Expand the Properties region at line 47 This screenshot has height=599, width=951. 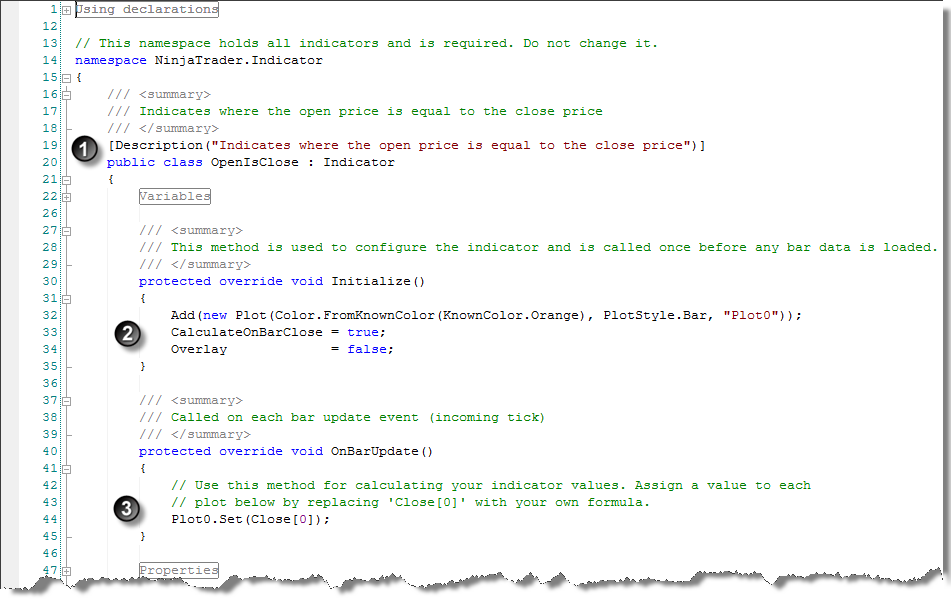tap(67, 571)
